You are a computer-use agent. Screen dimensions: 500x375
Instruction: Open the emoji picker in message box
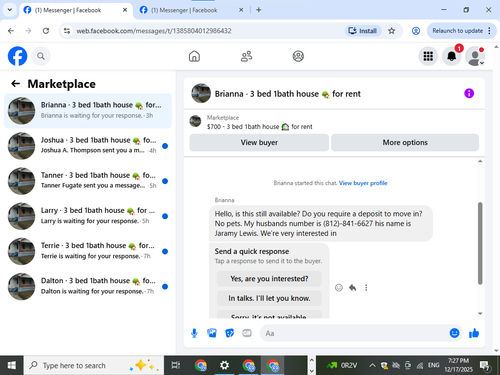[454, 333]
